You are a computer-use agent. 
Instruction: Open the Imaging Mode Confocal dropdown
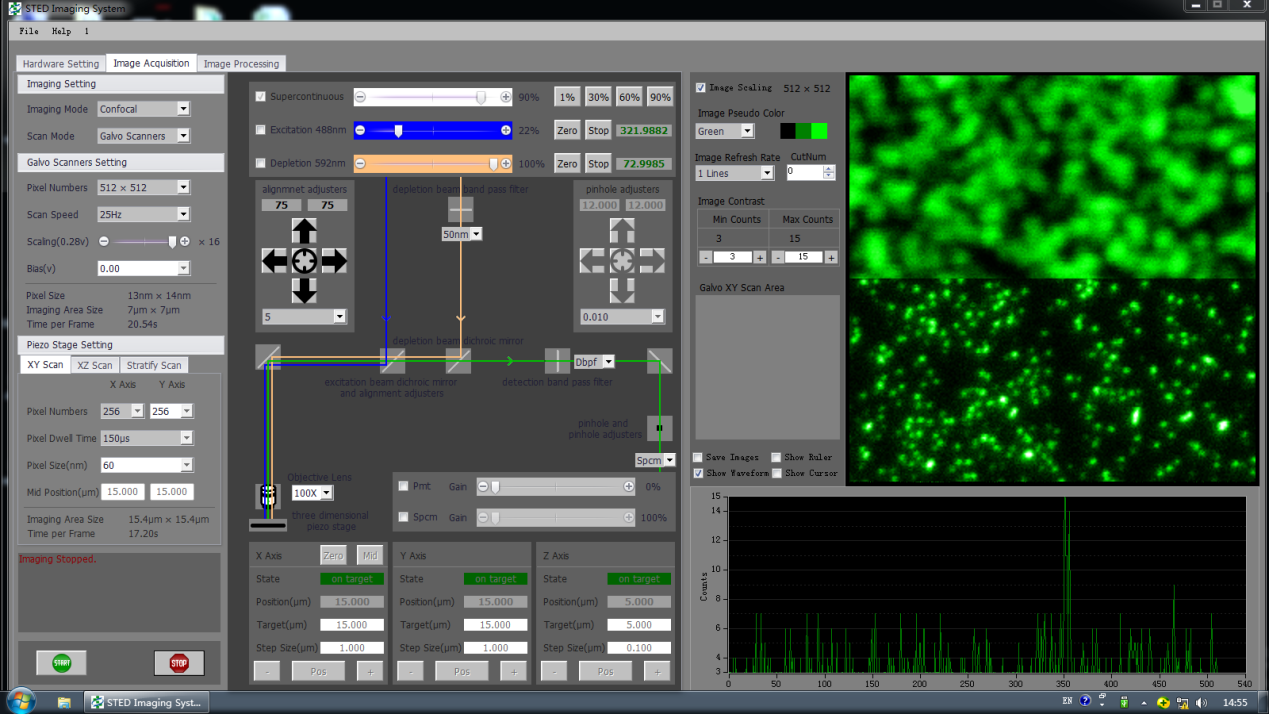[143, 109]
